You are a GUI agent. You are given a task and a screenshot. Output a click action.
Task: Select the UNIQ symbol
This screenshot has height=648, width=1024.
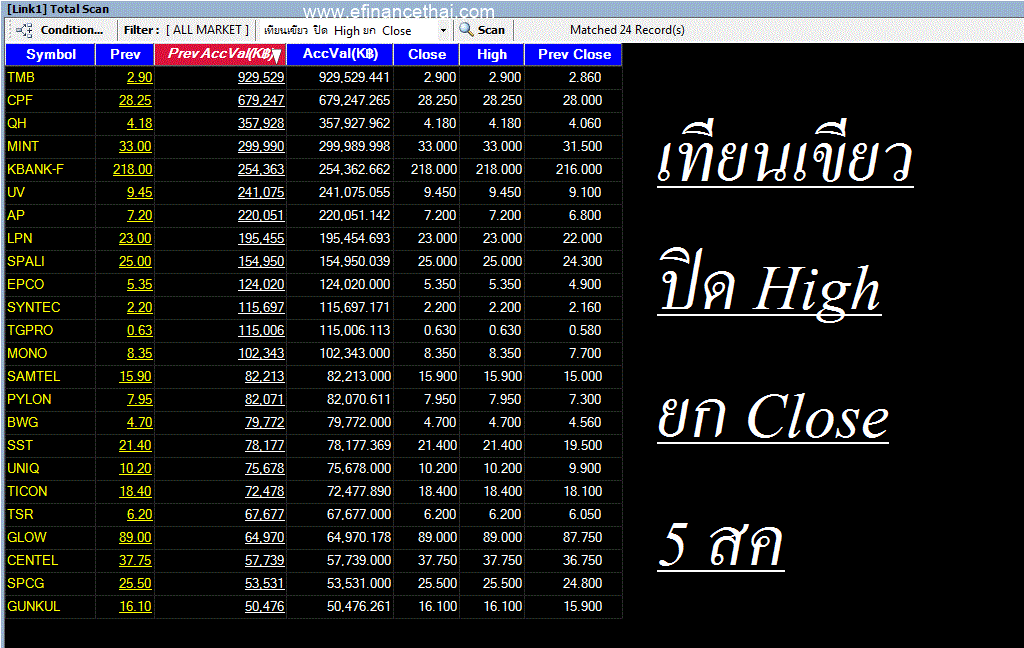pos(23,468)
